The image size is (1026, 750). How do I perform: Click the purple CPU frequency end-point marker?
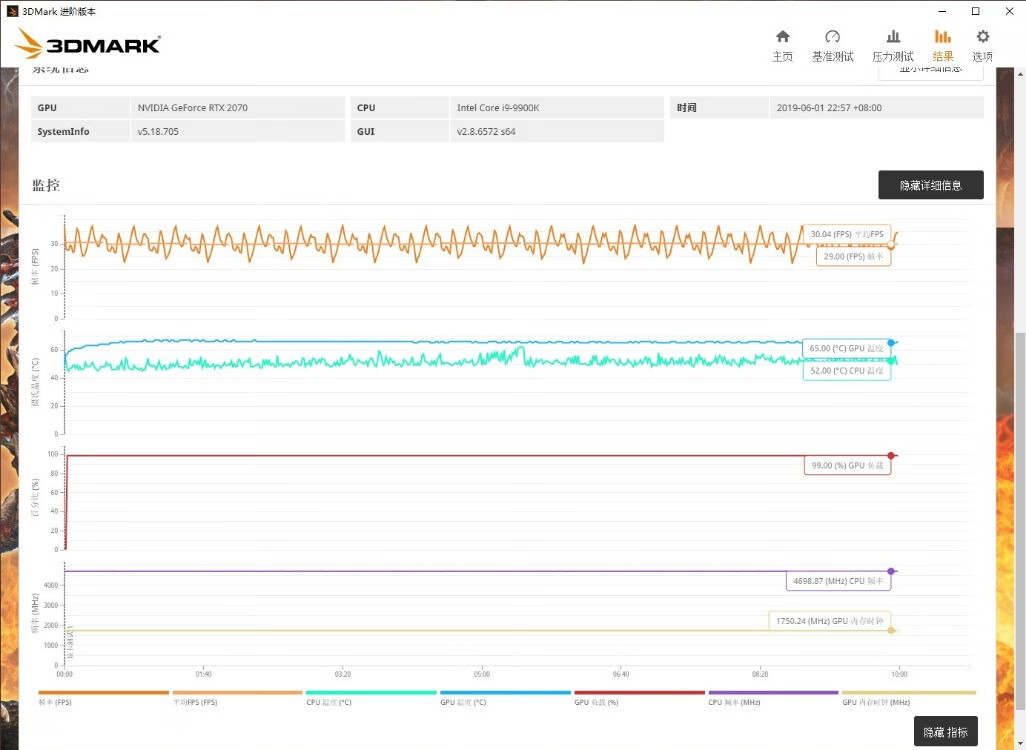(x=891, y=571)
